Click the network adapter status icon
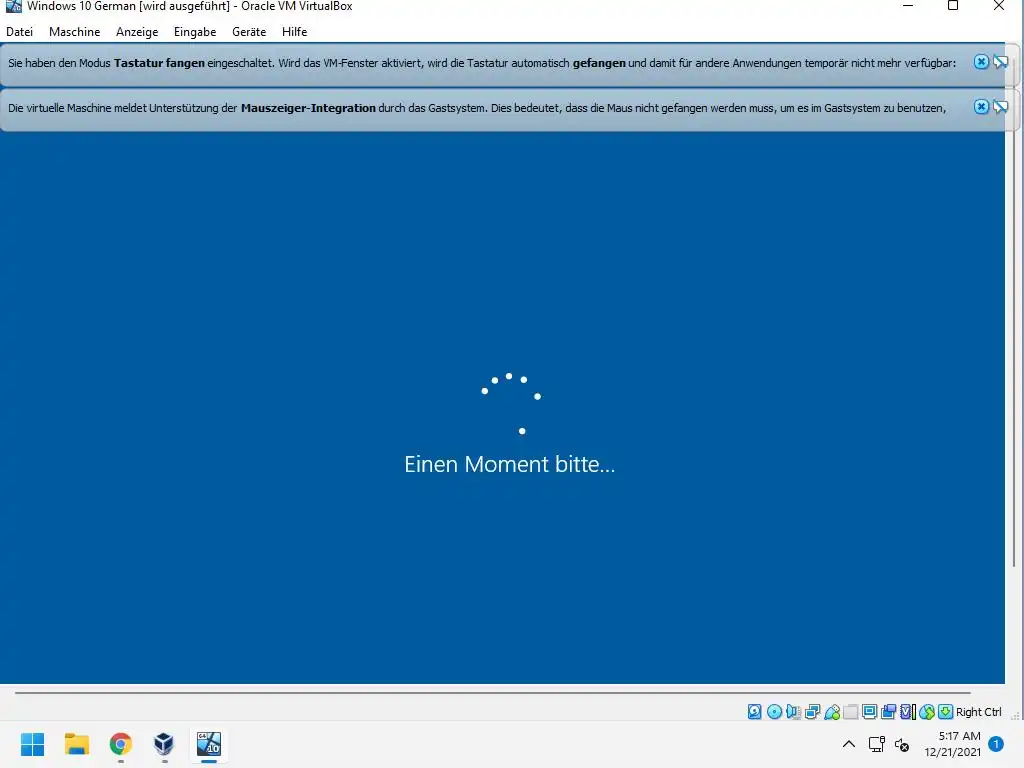Image resolution: width=1024 pixels, height=768 pixels. 812,712
